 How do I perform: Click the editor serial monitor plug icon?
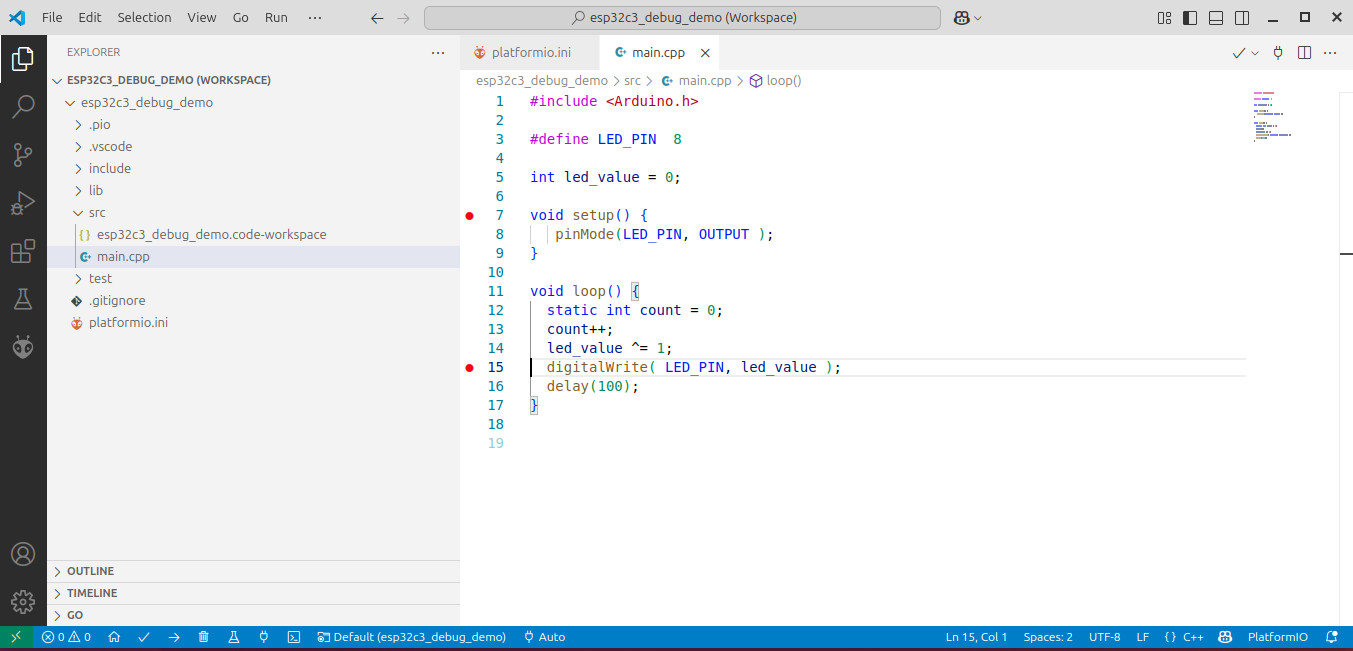1278,53
